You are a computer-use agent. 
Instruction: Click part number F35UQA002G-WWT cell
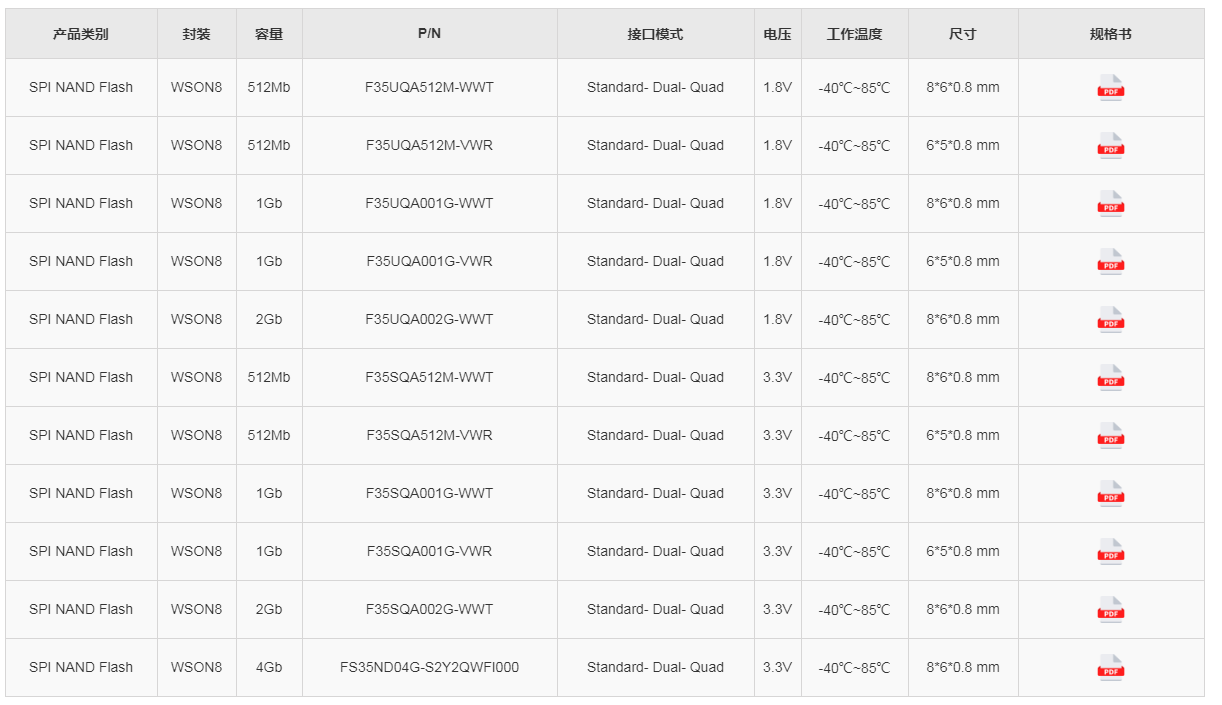[x=430, y=319]
